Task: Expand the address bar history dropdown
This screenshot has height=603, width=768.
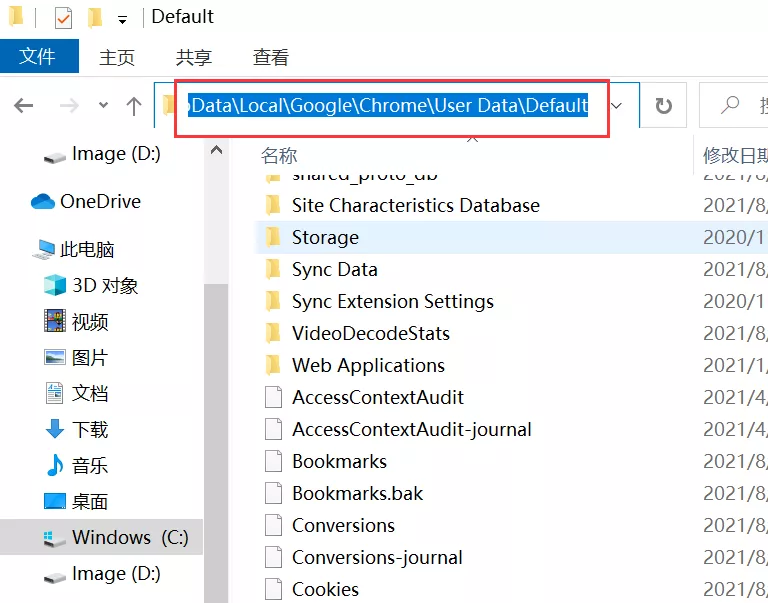Action: (x=618, y=106)
